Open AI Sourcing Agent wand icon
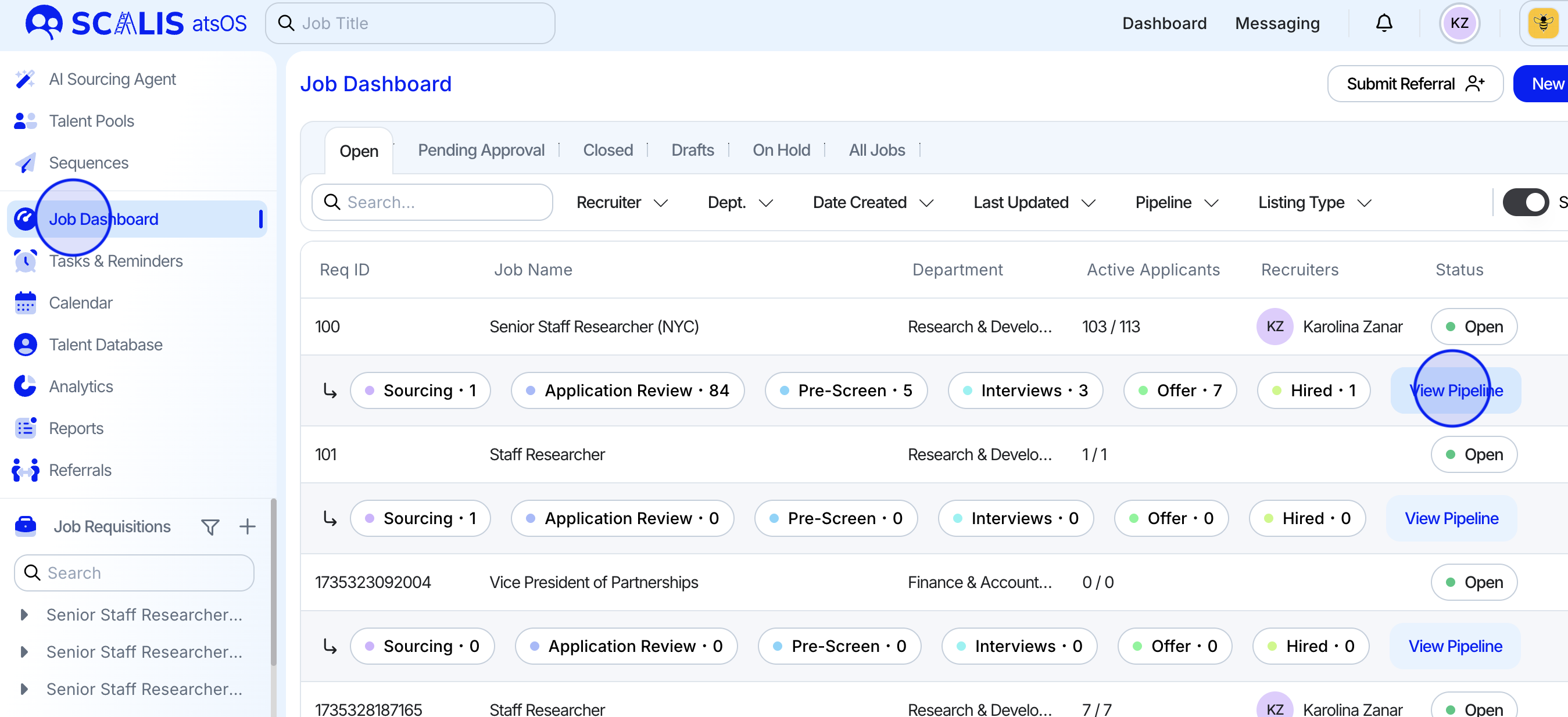Image resolution: width=1568 pixels, height=717 pixels. click(x=25, y=79)
